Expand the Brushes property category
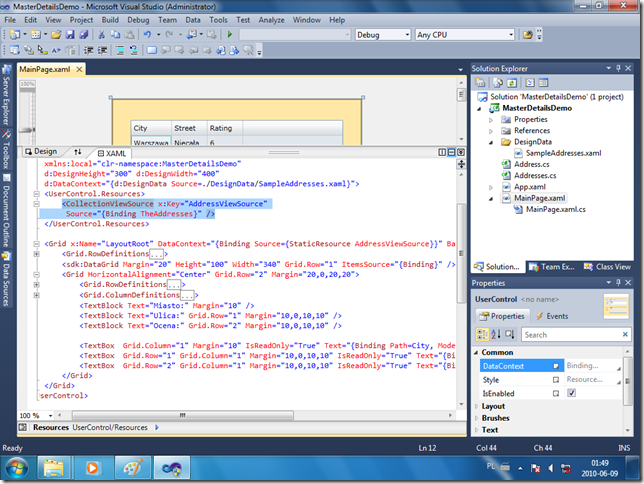This screenshot has height=484, width=644. point(476,418)
